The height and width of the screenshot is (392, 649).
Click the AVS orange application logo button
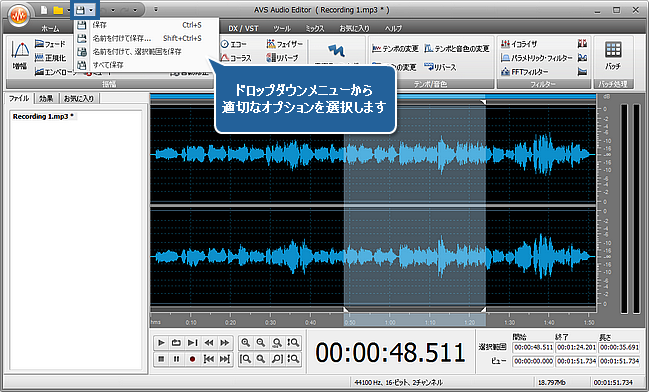pyautogui.click(x=18, y=16)
